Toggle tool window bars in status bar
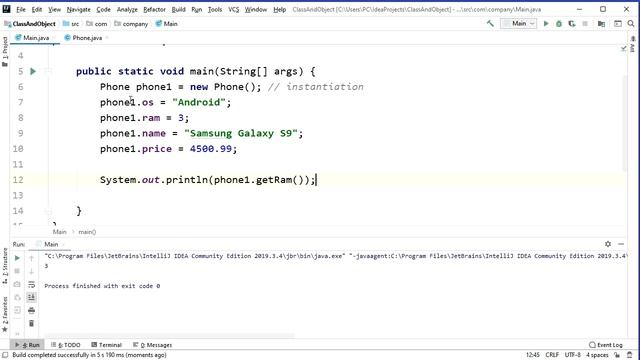Viewport: 640px width, 360px height. click(5, 355)
